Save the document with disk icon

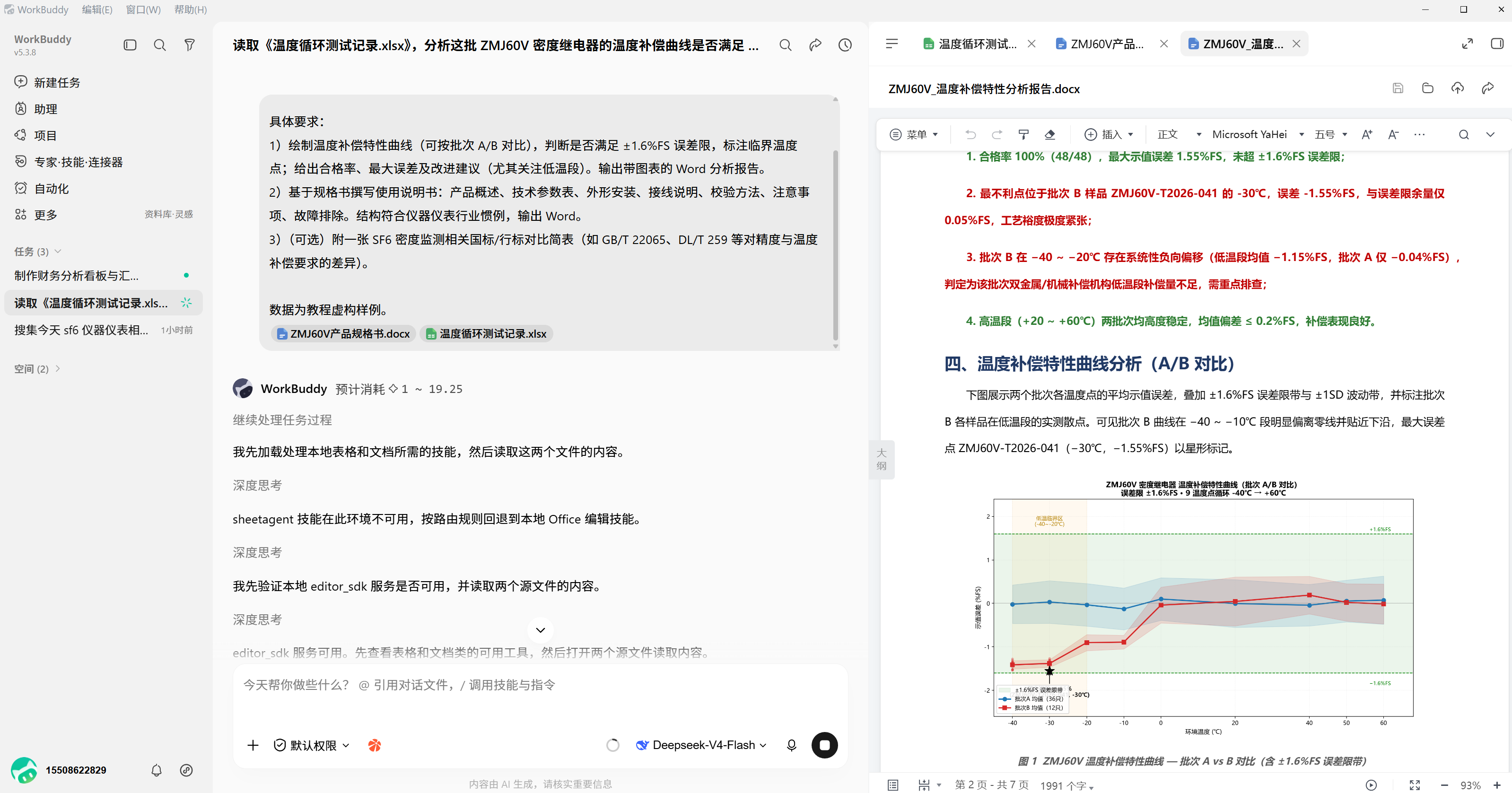1398,88
